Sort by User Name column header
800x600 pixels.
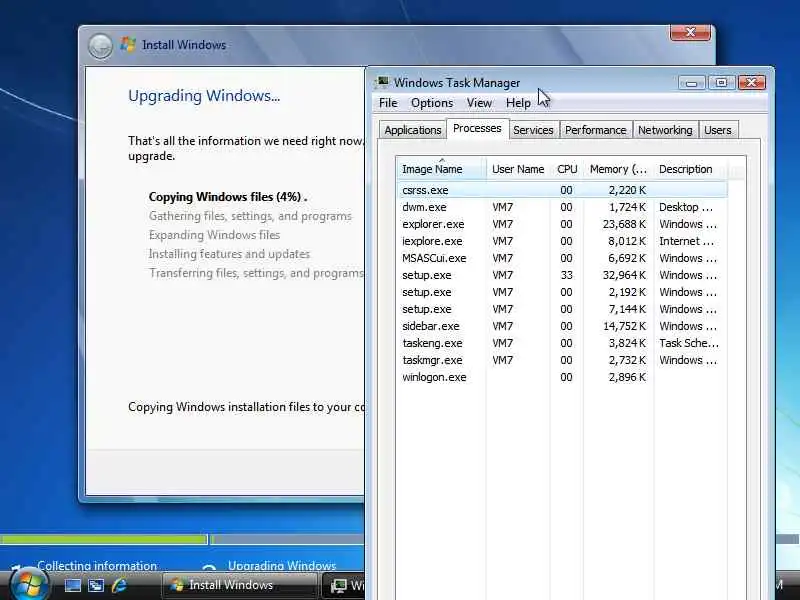(518, 169)
